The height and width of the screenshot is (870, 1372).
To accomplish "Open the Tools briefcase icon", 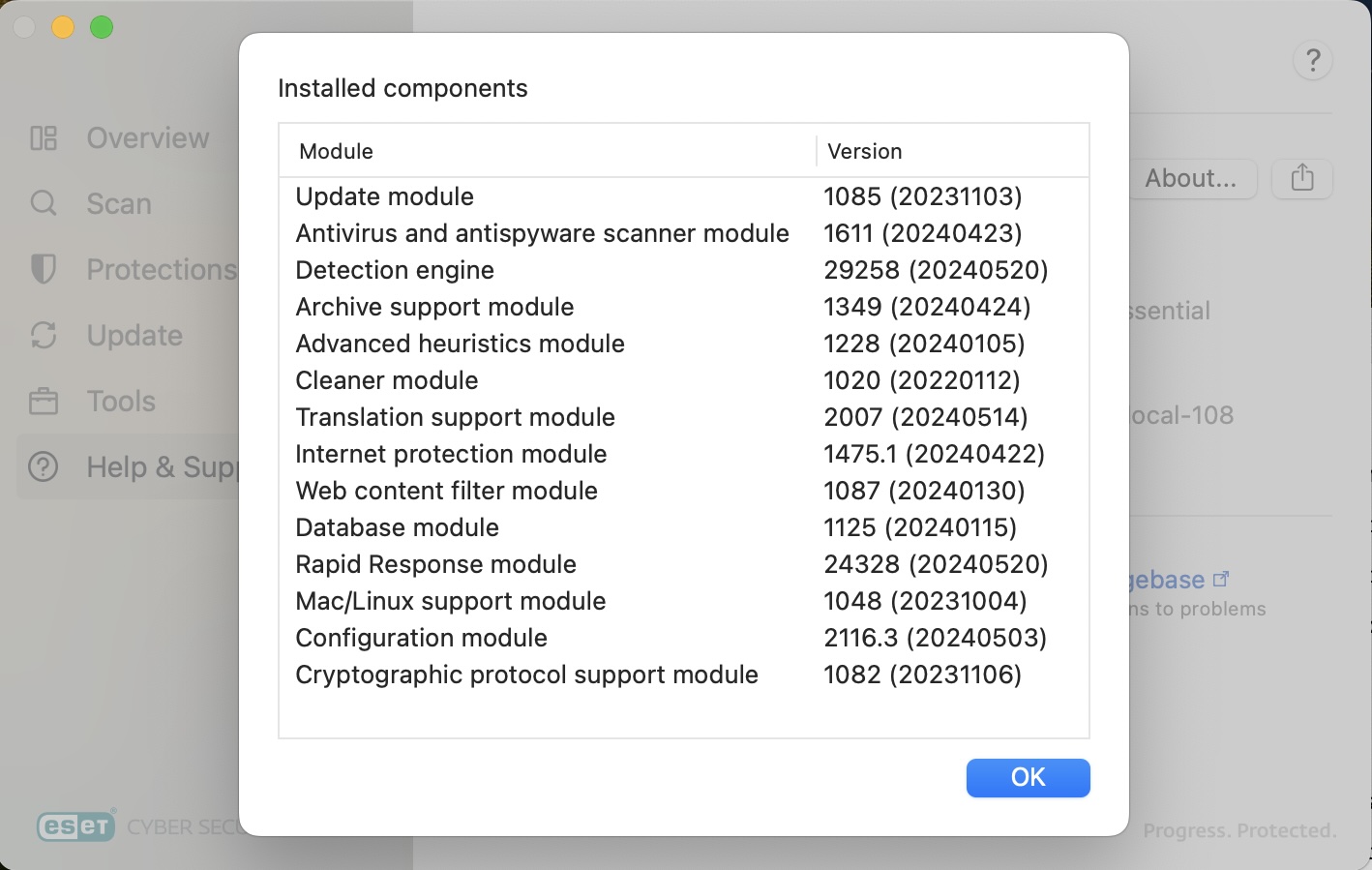I will pos(43,401).
